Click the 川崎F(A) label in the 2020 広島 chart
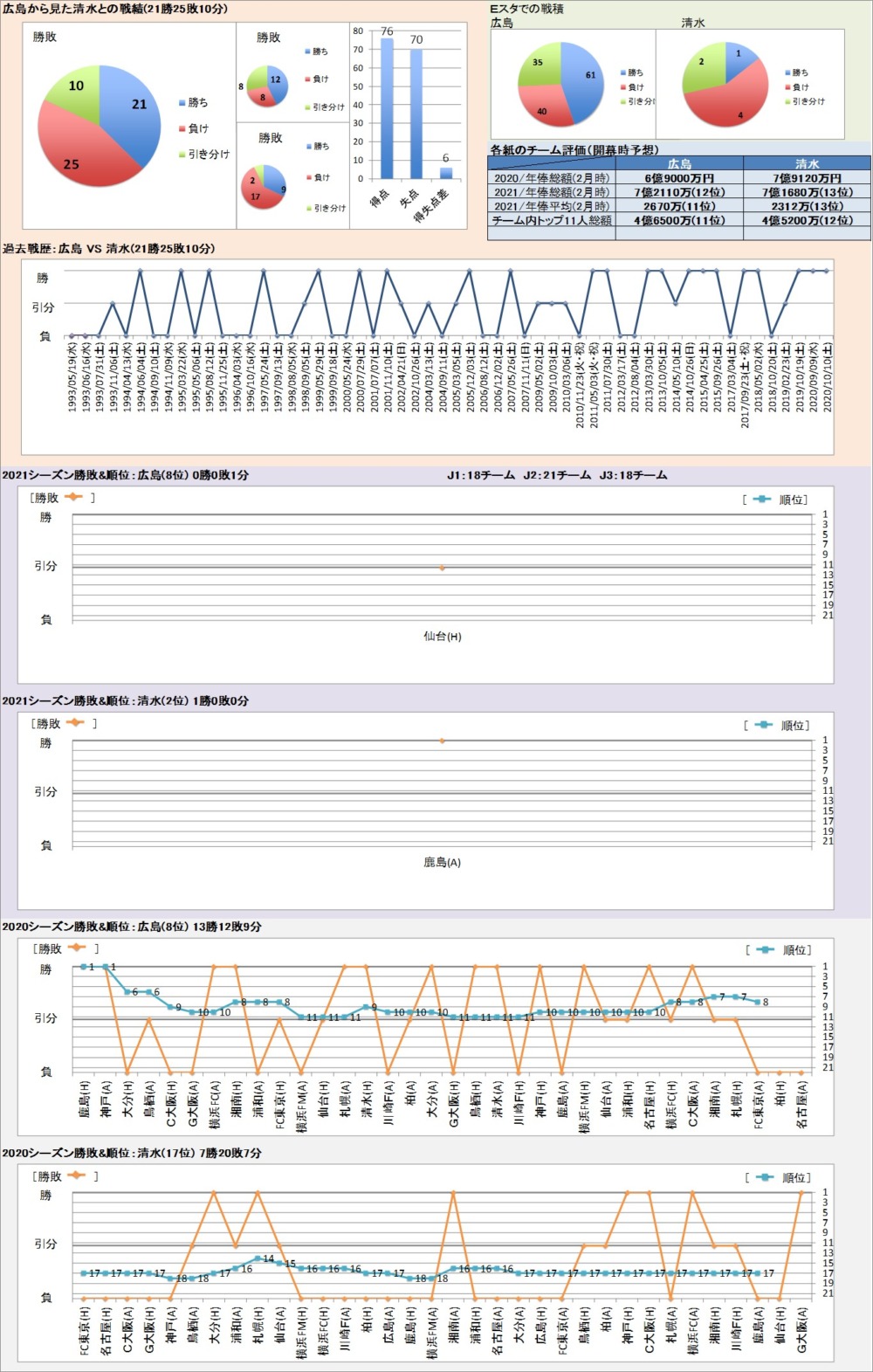The width and height of the screenshot is (873, 1372). [x=388, y=1103]
